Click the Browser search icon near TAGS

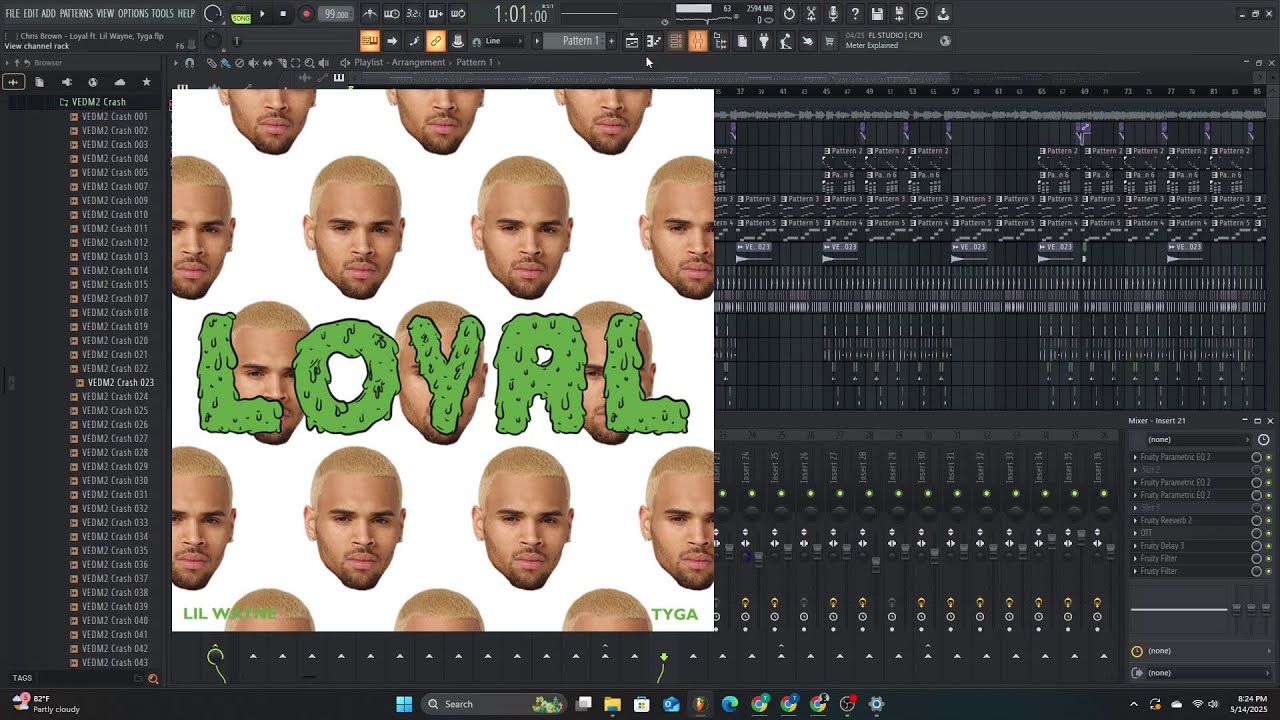pos(153,679)
